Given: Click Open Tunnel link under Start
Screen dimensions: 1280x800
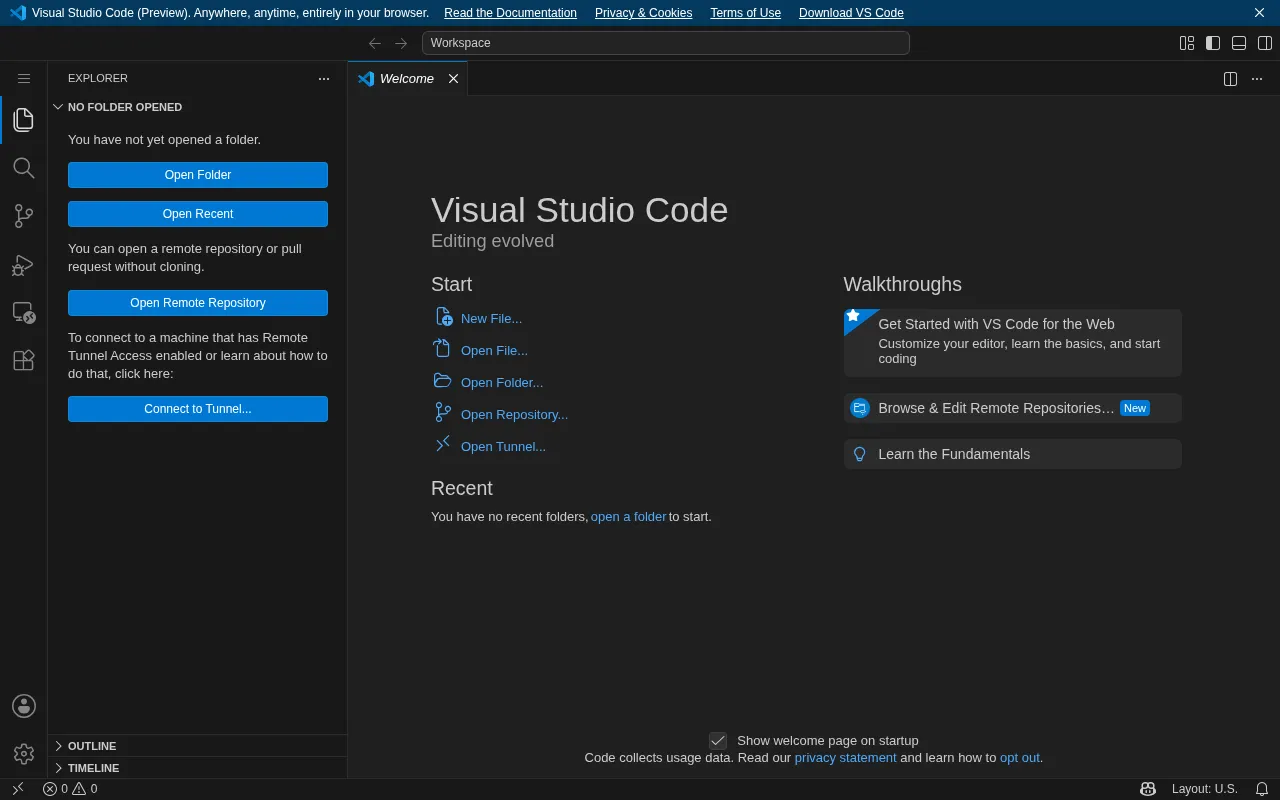Looking at the screenshot, I should pyautogui.click(x=503, y=446).
